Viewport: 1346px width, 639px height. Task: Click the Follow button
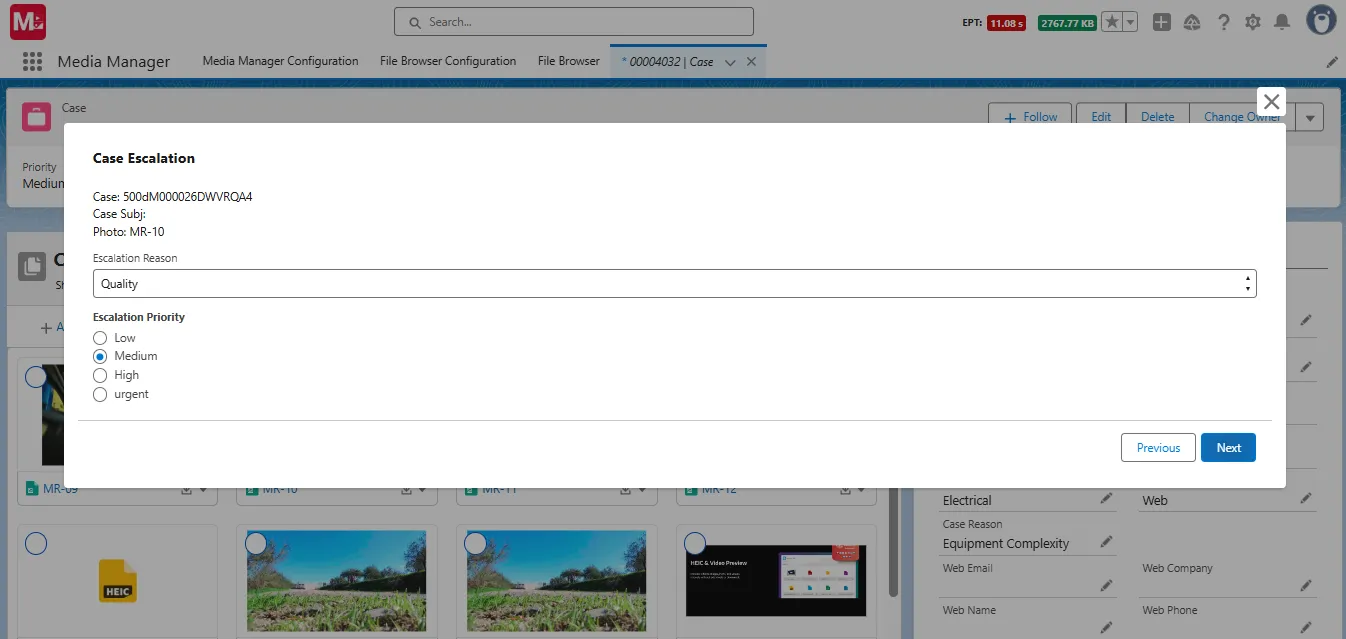click(x=1030, y=117)
